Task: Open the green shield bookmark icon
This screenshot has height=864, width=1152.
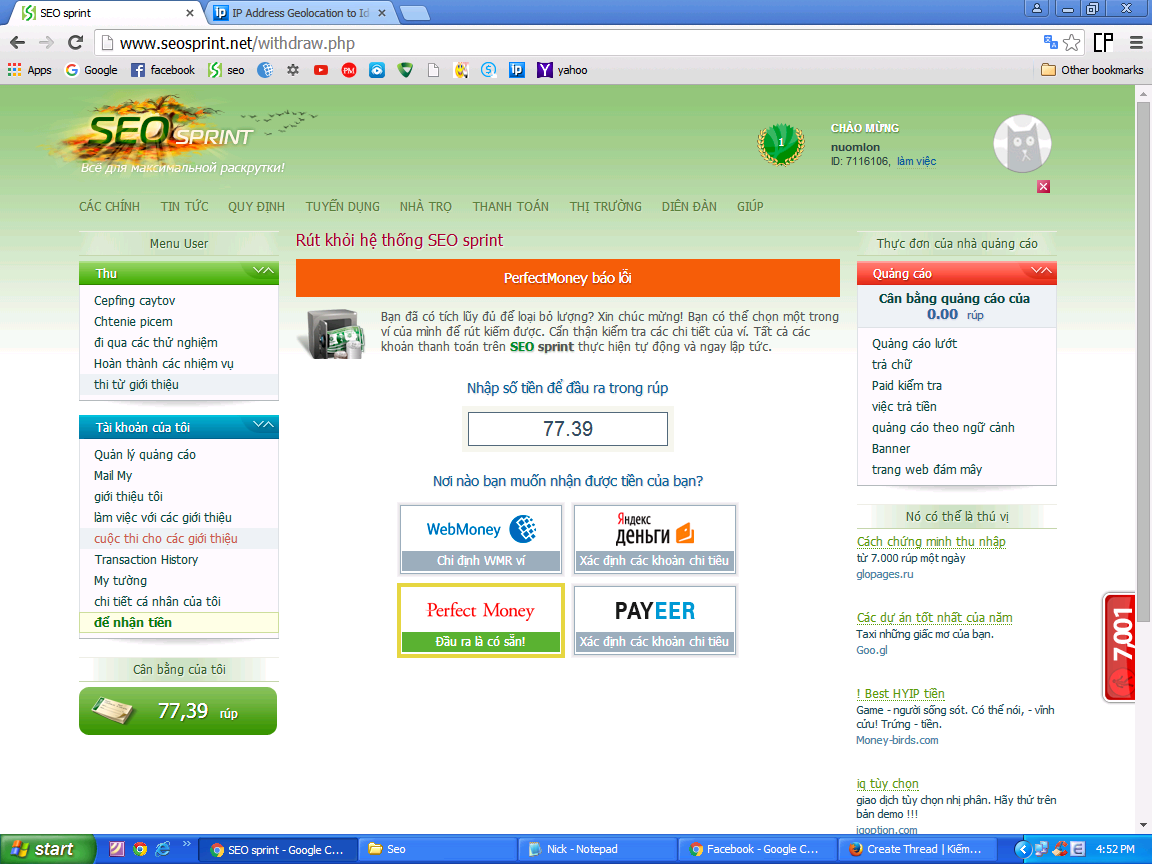Action: (x=405, y=70)
